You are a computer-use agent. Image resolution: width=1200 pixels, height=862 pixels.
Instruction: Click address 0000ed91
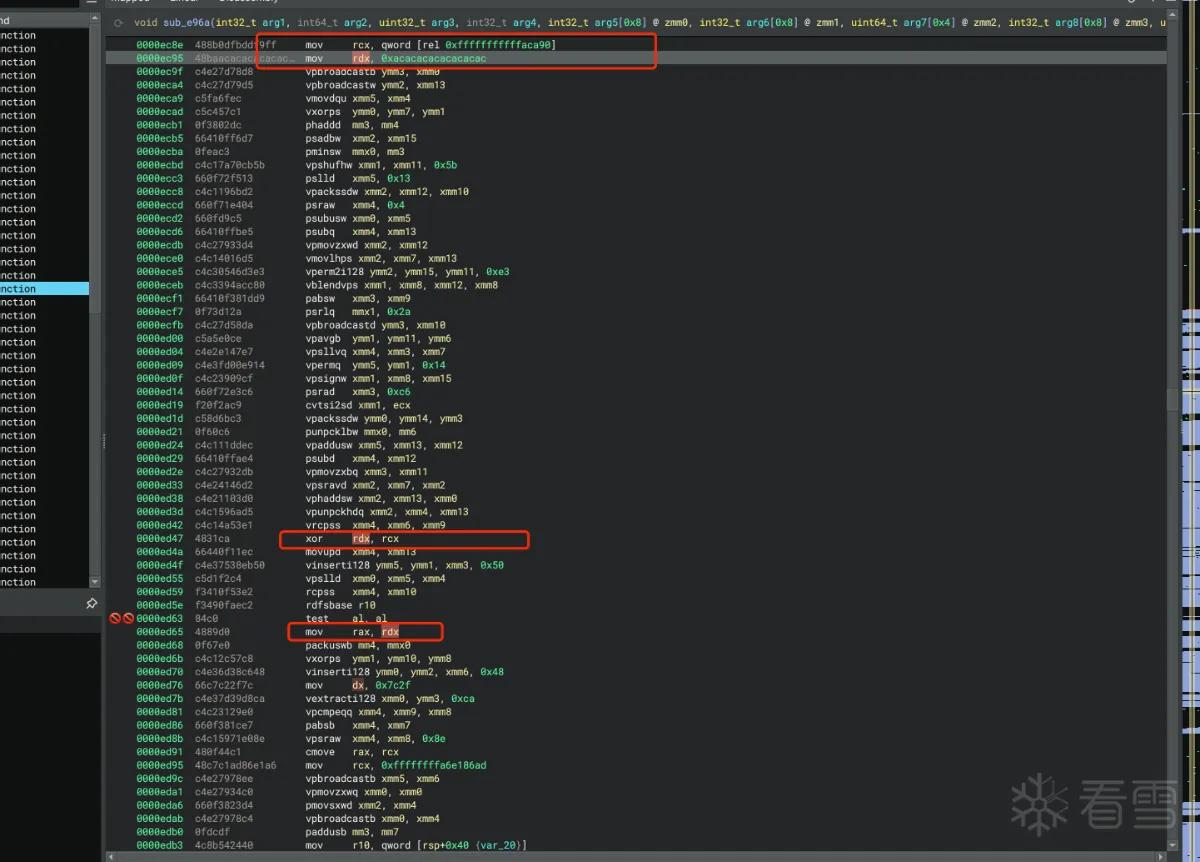coord(160,752)
